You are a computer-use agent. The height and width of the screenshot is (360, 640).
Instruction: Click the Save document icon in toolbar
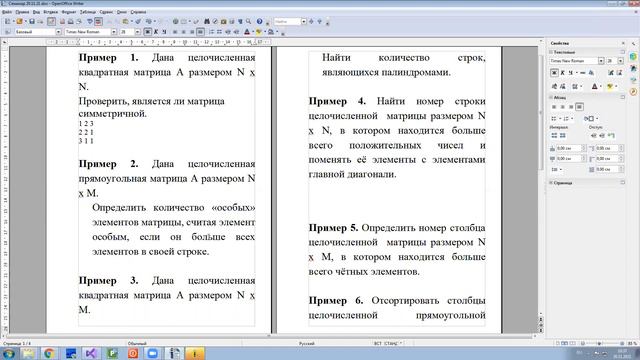[x=31, y=21]
